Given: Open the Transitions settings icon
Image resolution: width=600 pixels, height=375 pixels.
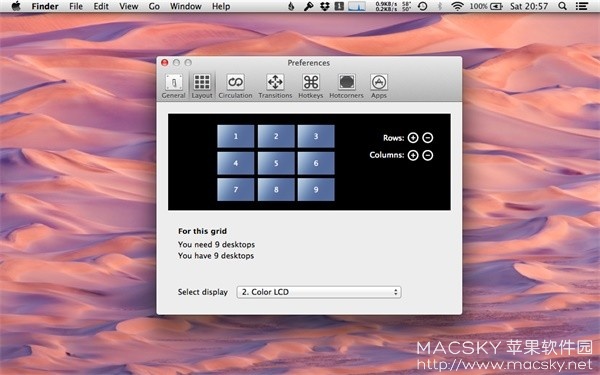Looking at the screenshot, I should pos(275,86).
